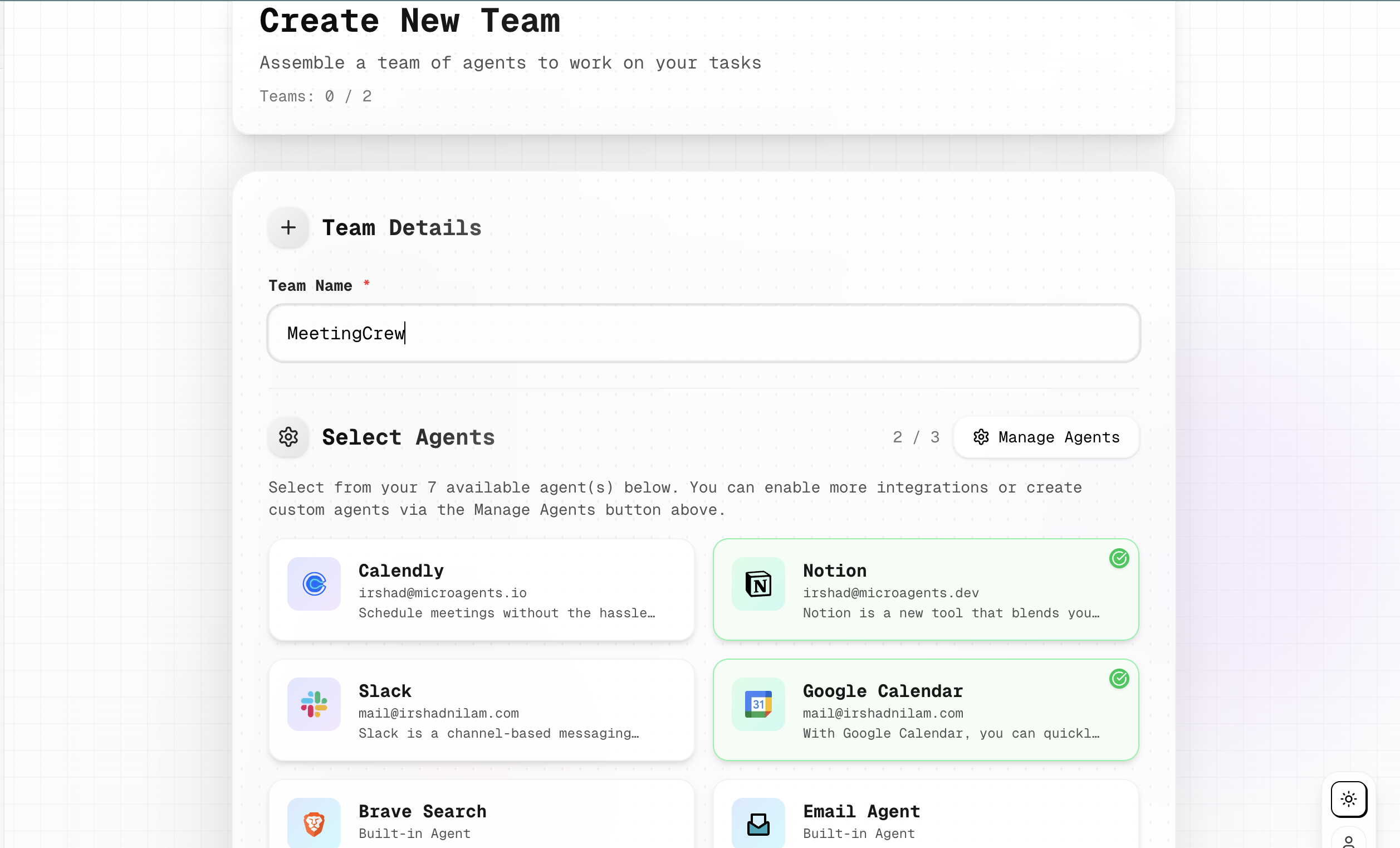Click the Google Calendar logo icon

[x=758, y=704]
